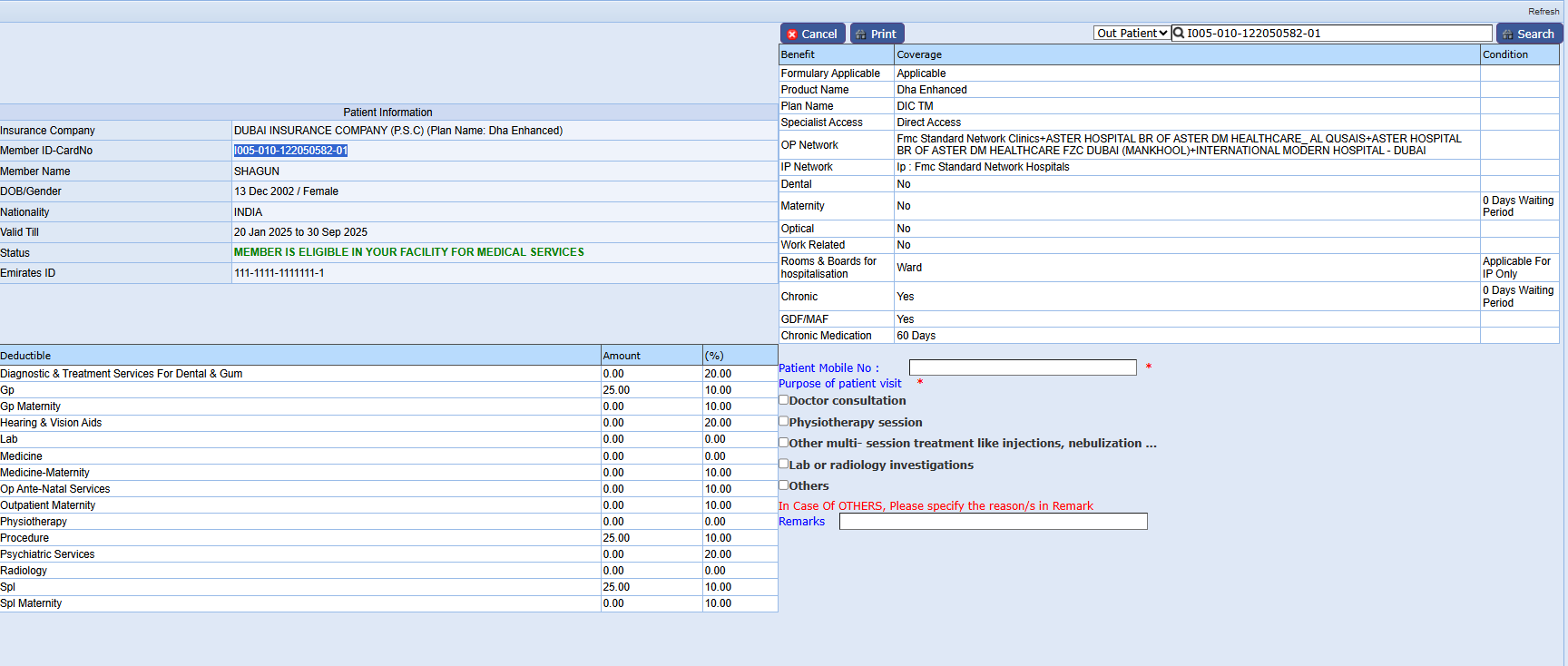Check the Doctor consultation checkbox

click(784, 400)
